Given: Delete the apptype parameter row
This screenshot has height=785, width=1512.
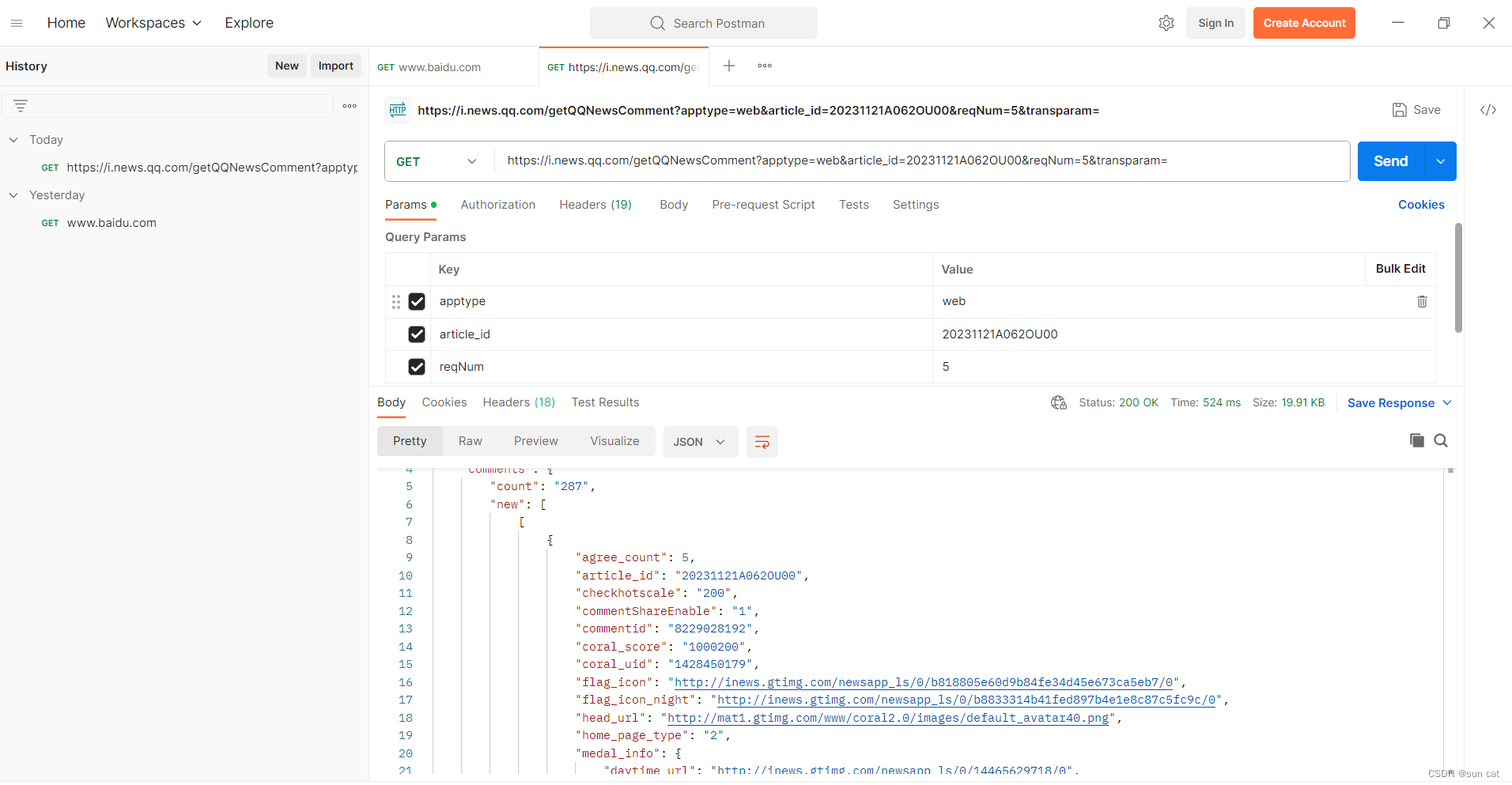Looking at the screenshot, I should tap(1422, 301).
